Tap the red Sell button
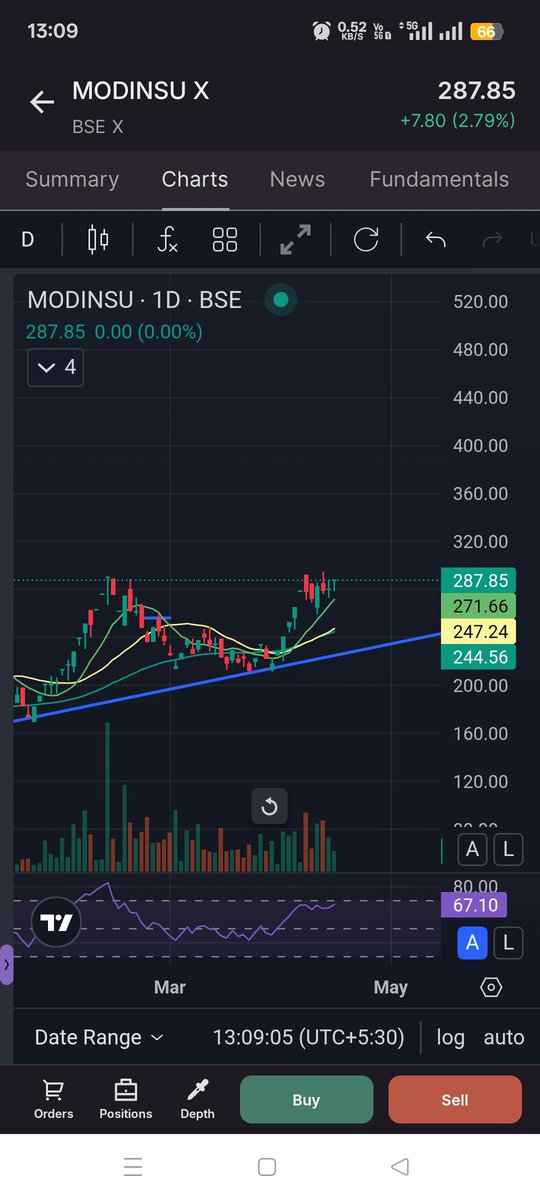The height and width of the screenshot is (1200, 540). 455,1100
